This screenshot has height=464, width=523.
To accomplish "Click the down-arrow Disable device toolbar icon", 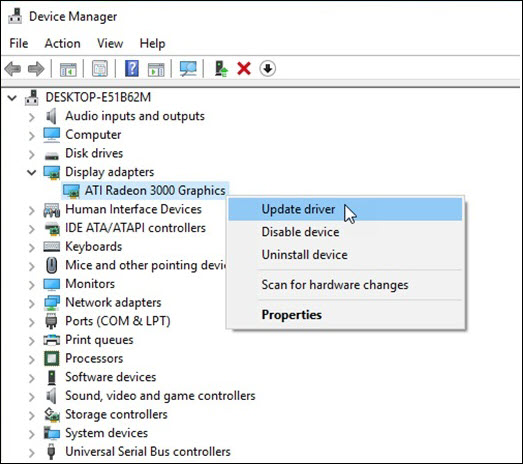I will click(268, 69).
